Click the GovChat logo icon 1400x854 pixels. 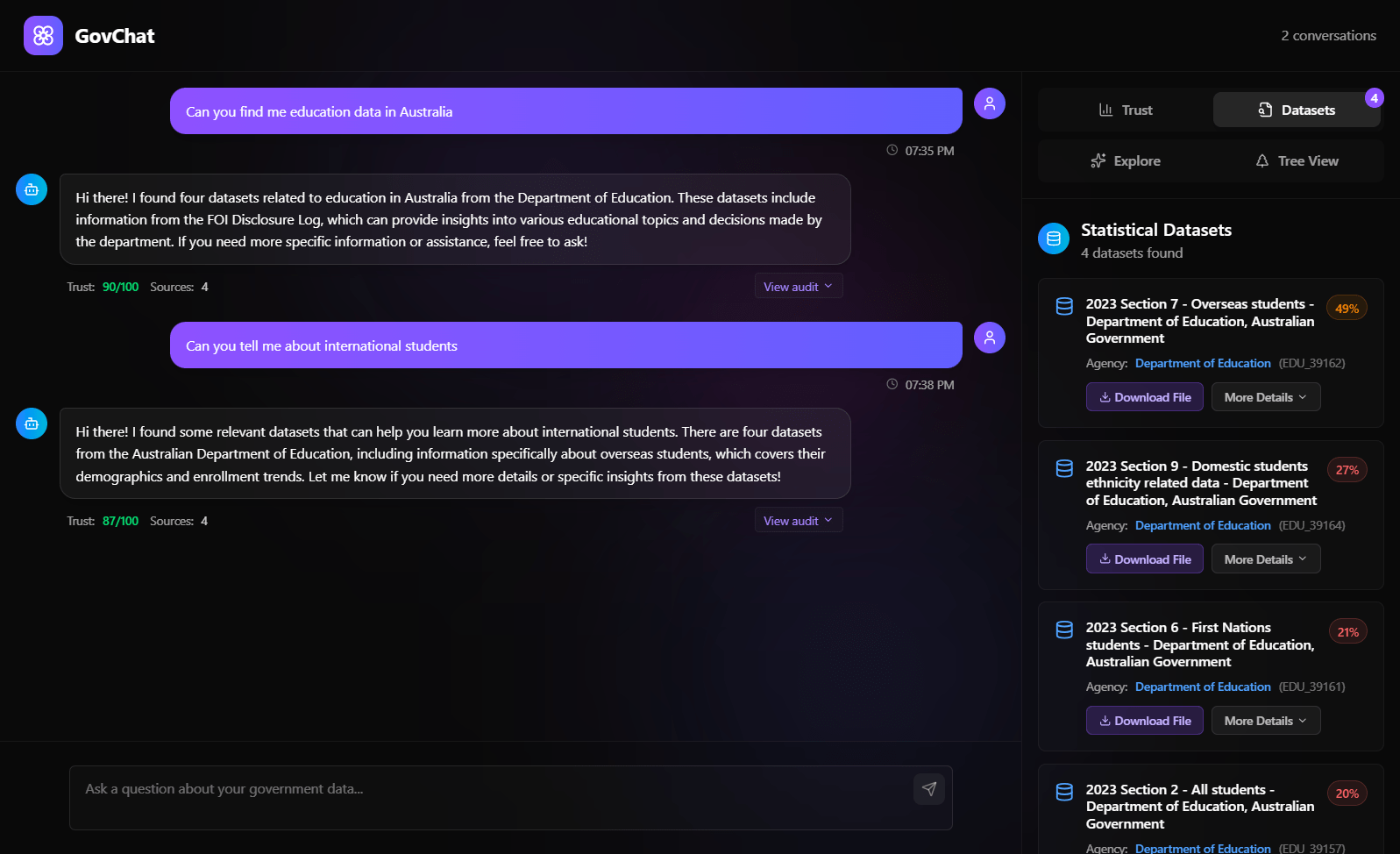click(43, 36)
